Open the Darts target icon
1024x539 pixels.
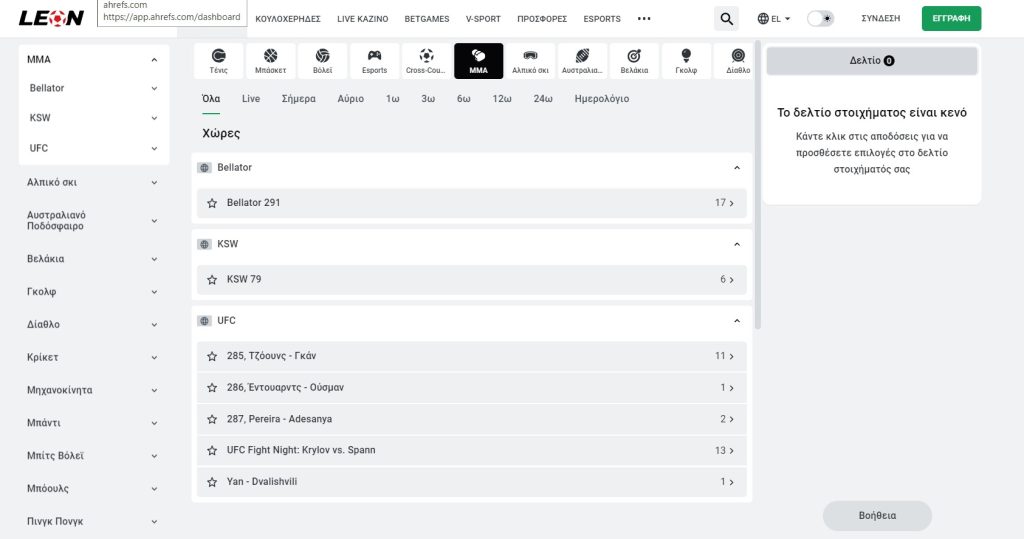pyautogui.click(x=634, y=61)
